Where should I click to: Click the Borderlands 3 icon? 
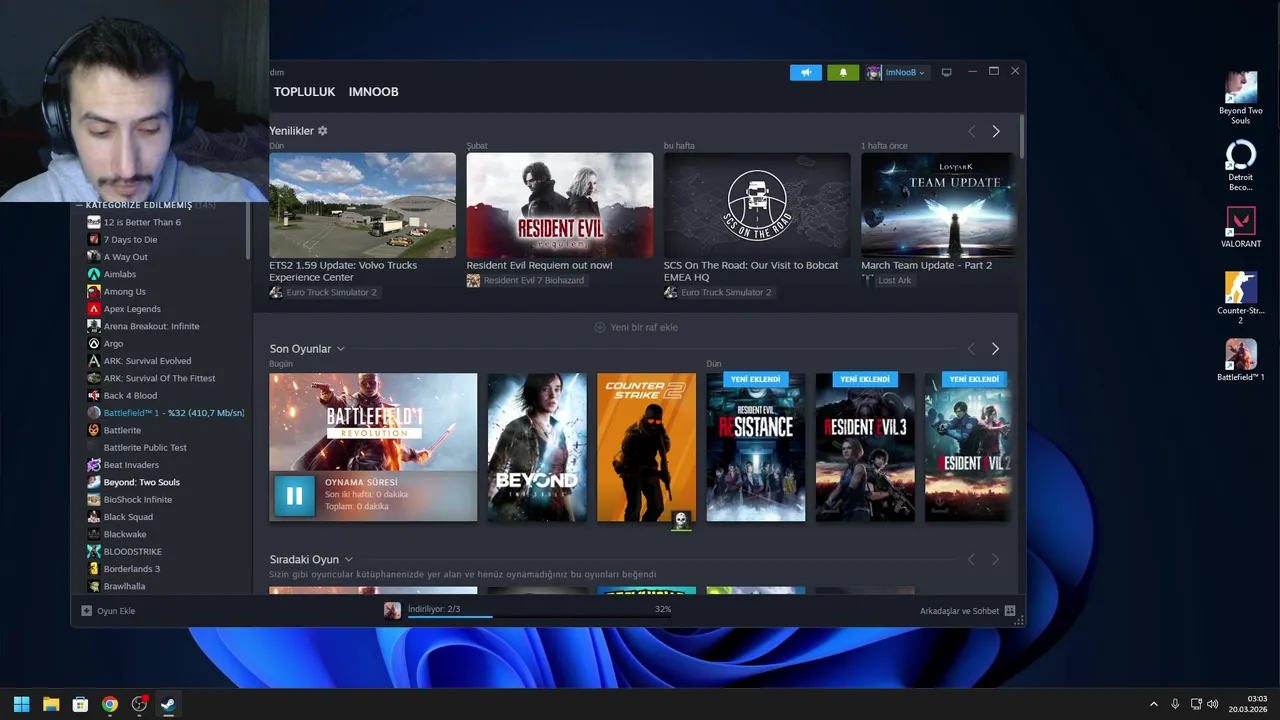click(x=94, y=569)
